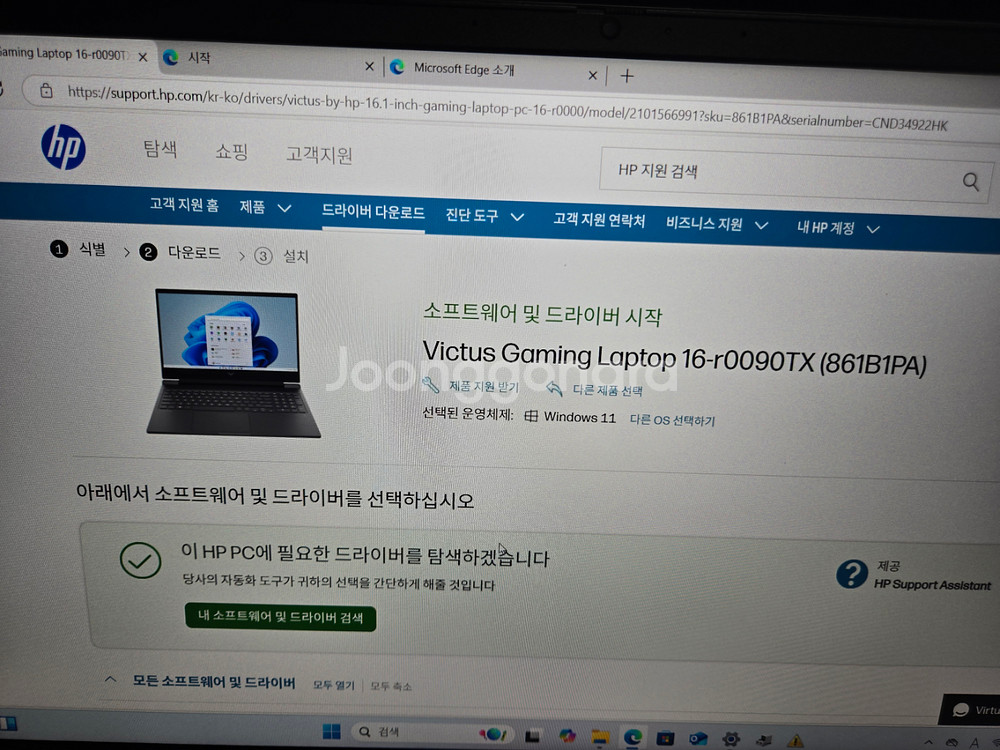This screenshot has width=1000, height=750.
Task: Click the browser address bar URL
Action: pos(507,108)
